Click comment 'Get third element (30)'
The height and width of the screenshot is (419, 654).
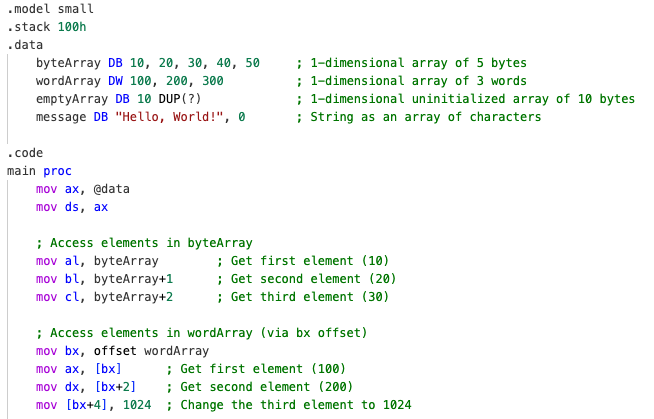point(309,297)
